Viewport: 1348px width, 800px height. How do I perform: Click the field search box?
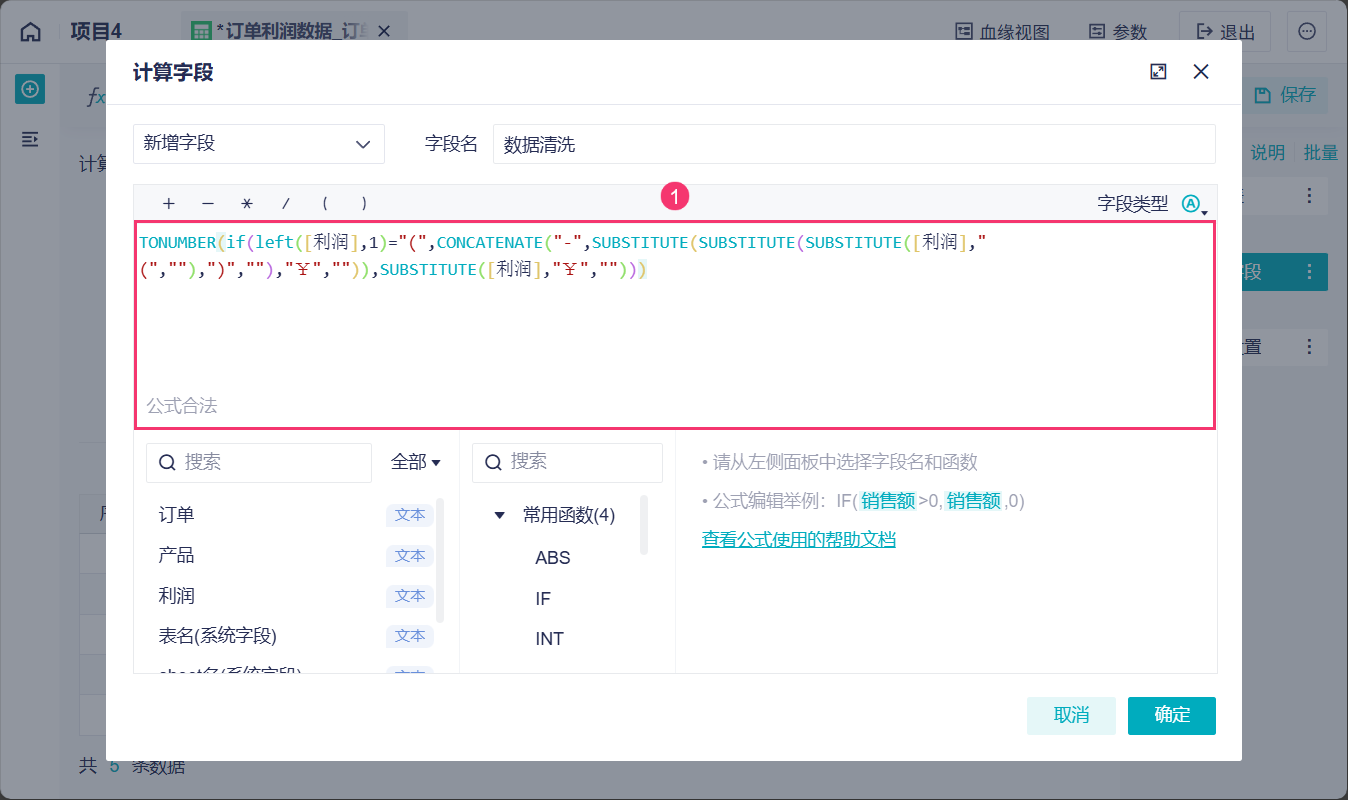259,462
